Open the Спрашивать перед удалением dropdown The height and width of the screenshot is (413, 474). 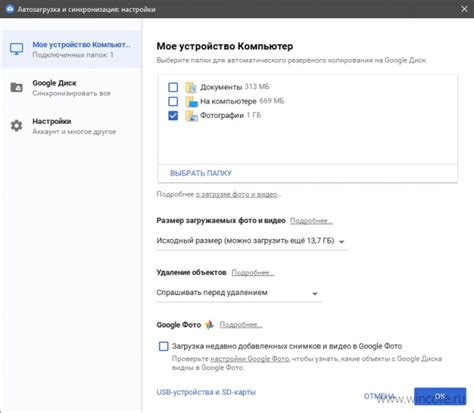[x=239, y=293]
